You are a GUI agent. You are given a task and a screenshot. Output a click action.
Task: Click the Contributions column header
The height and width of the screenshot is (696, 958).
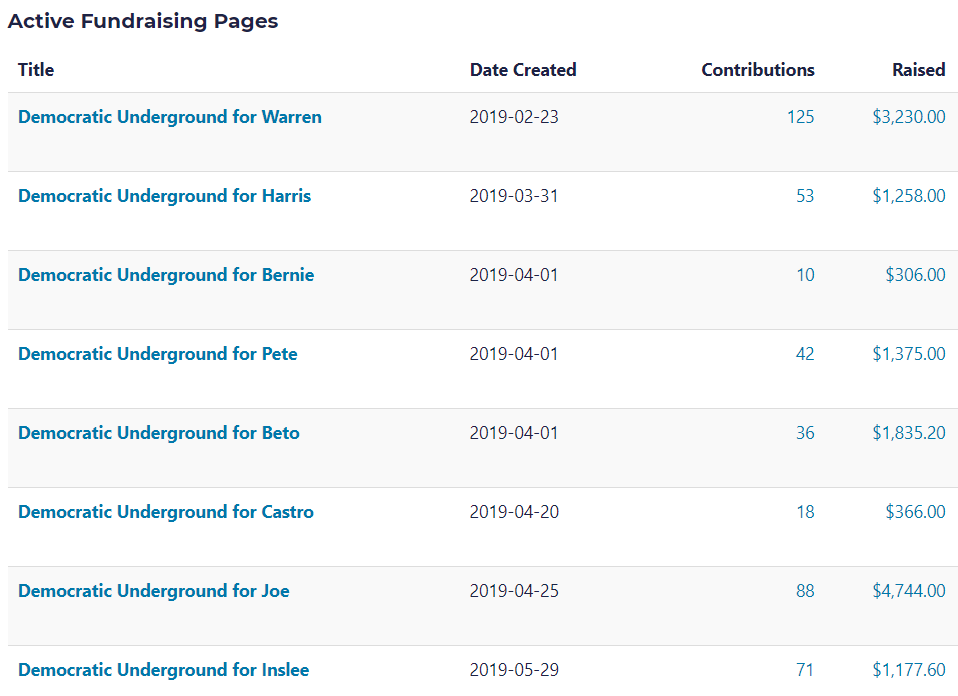point(758,70)
